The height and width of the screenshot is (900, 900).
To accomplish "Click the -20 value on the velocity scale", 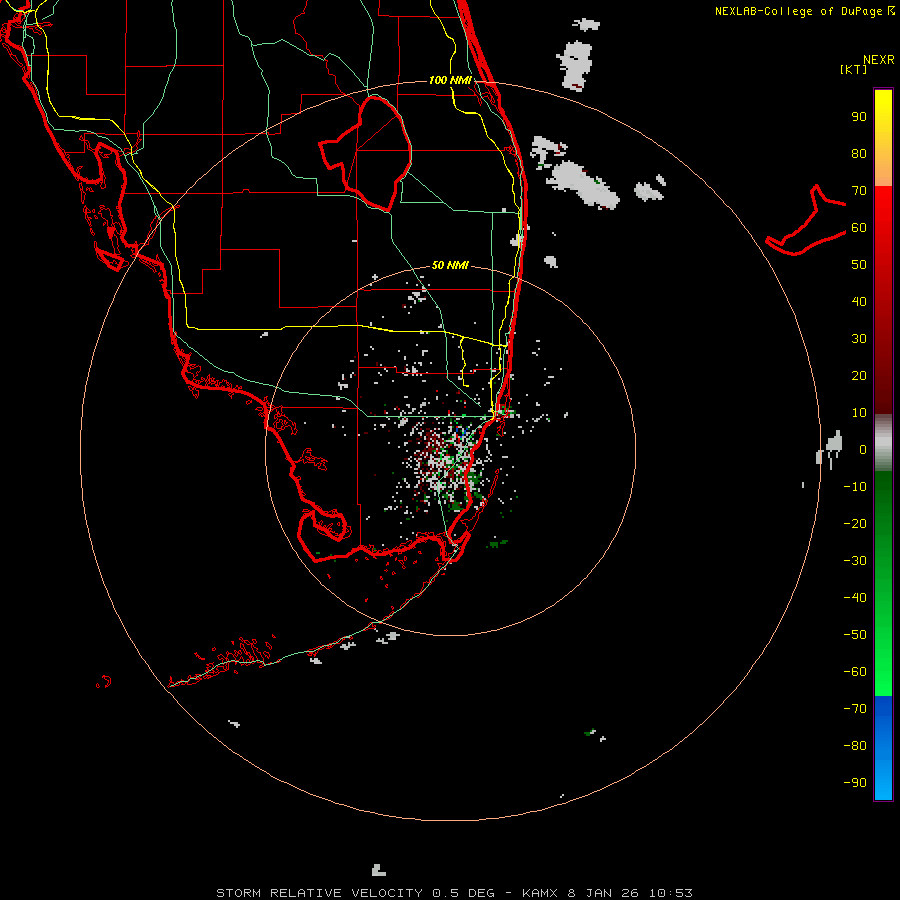I will [855, 523].
